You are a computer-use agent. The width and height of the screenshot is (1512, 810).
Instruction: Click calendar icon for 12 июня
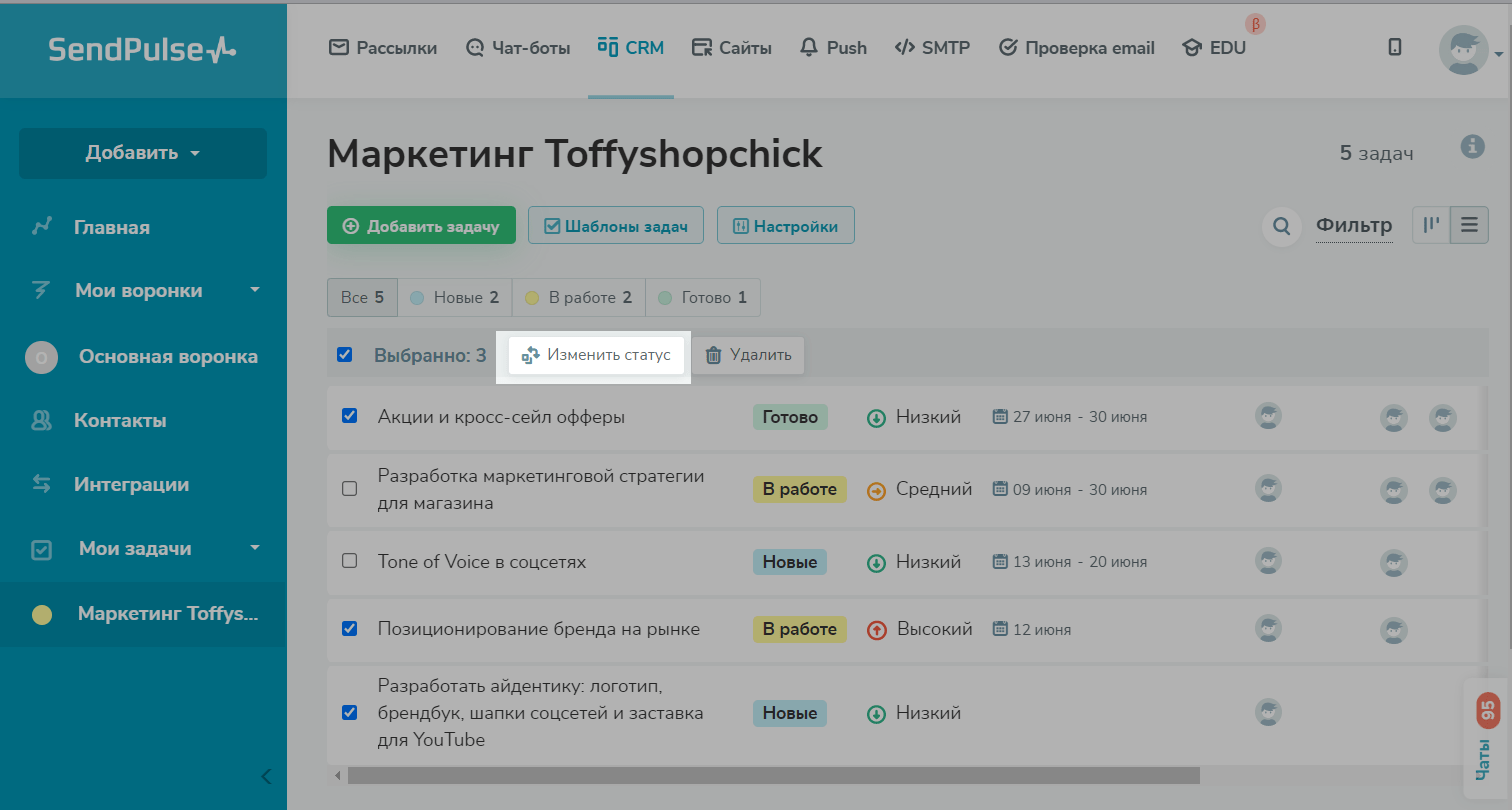tap(1000, 629)
